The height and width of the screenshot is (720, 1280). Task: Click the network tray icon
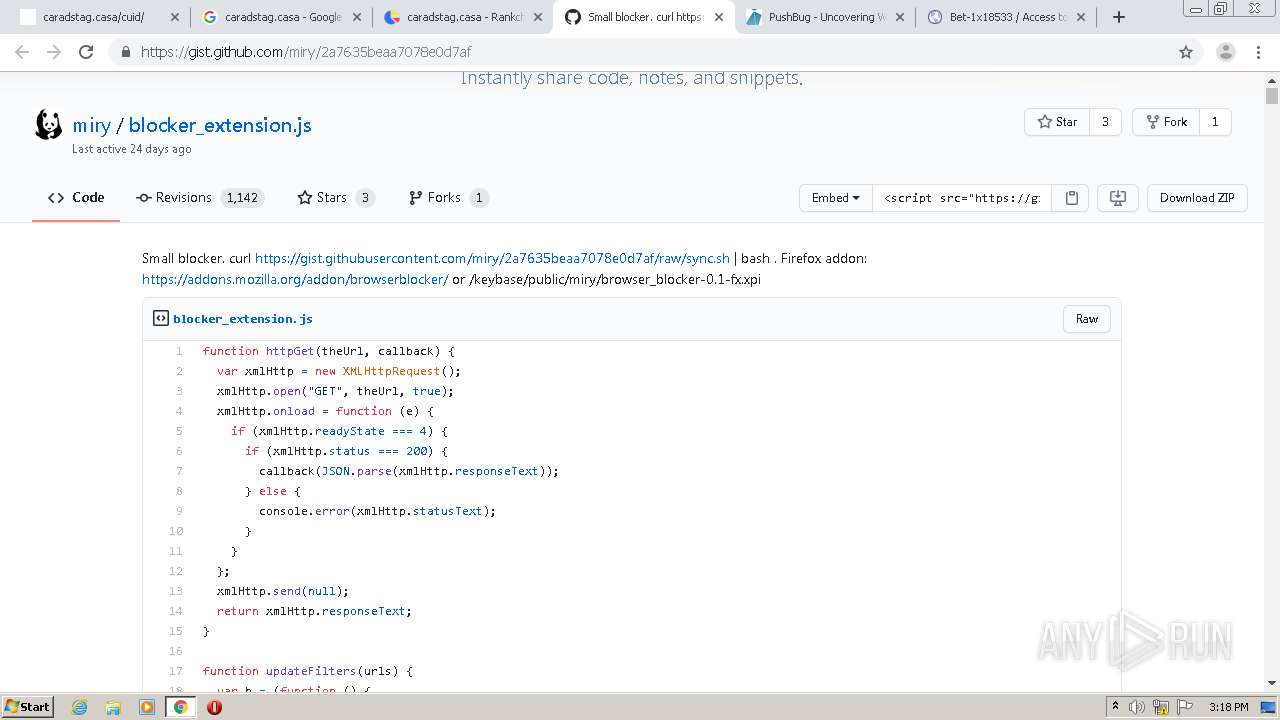1162,707
